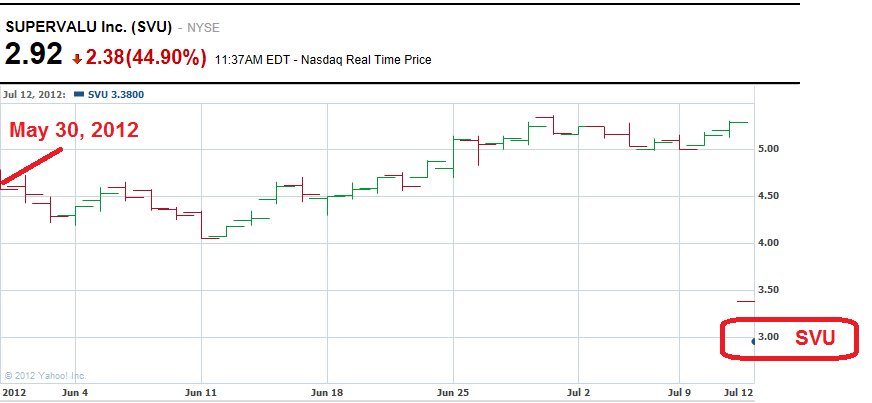Click the 2012 year axis label
Screen dimensions: 872x403
tap(13, 392)
